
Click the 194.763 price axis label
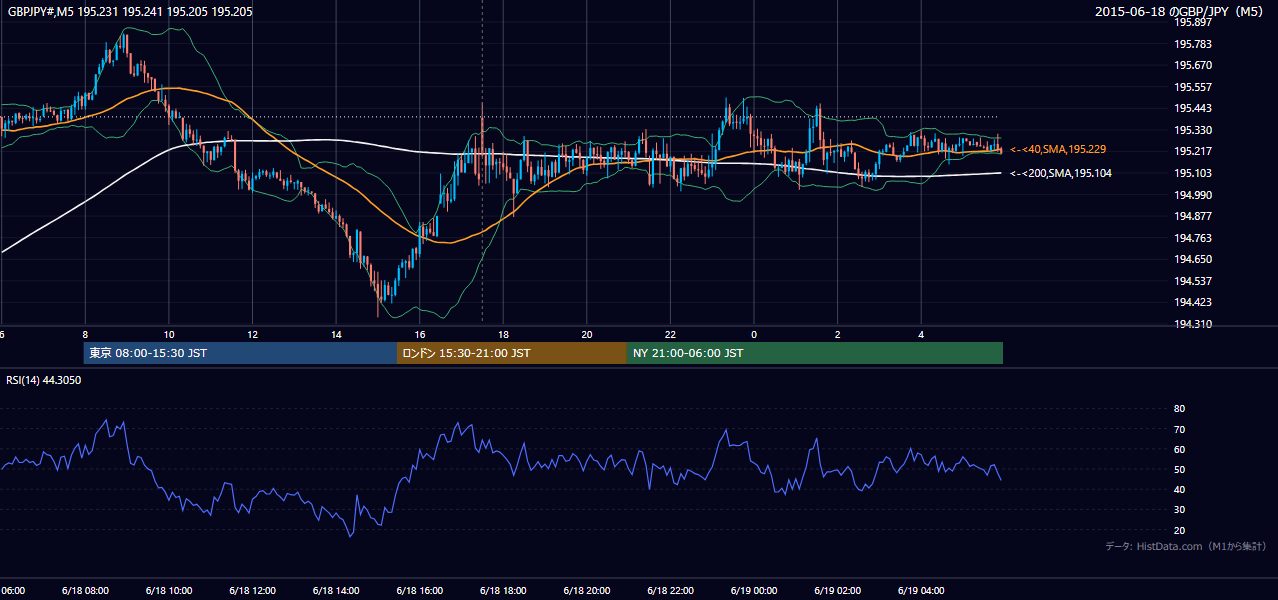1191,238
